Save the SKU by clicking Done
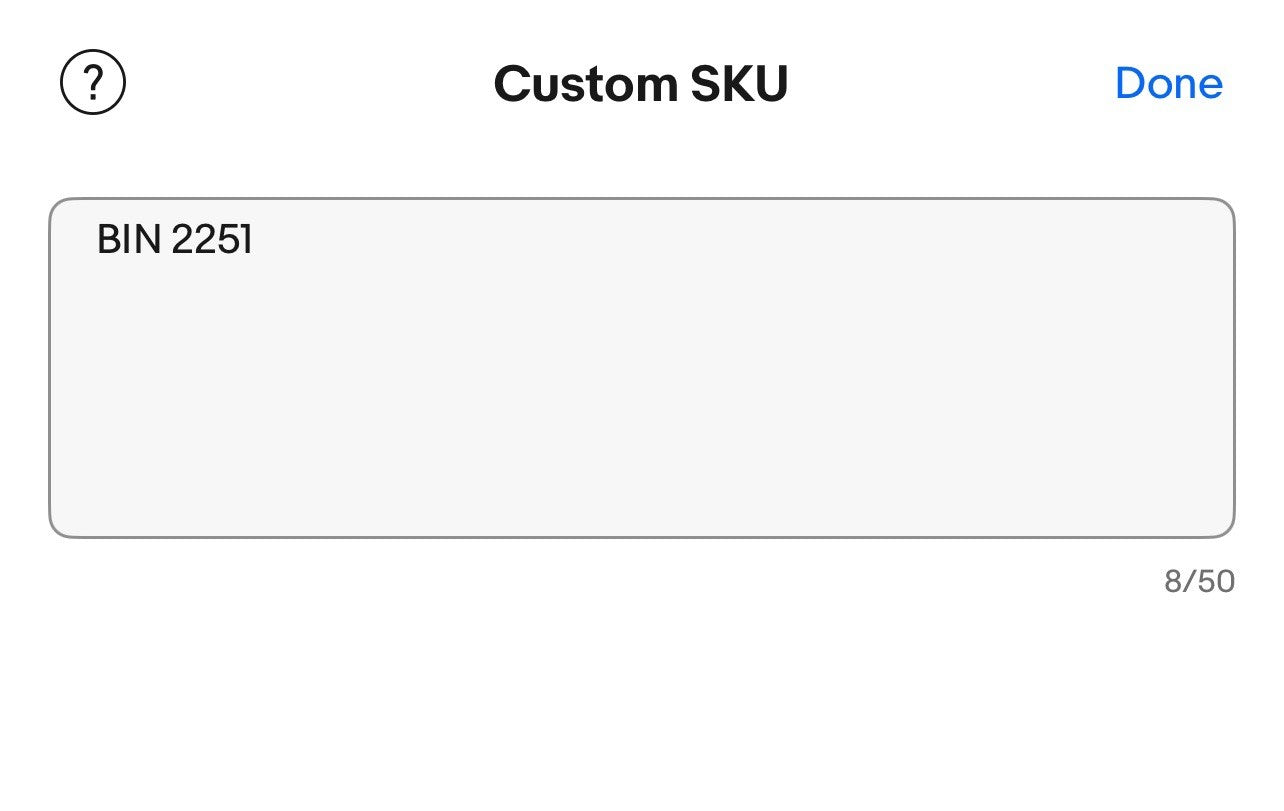Screen dimensions: 1284x811 pyautogui.click(x=1168, y=83)
